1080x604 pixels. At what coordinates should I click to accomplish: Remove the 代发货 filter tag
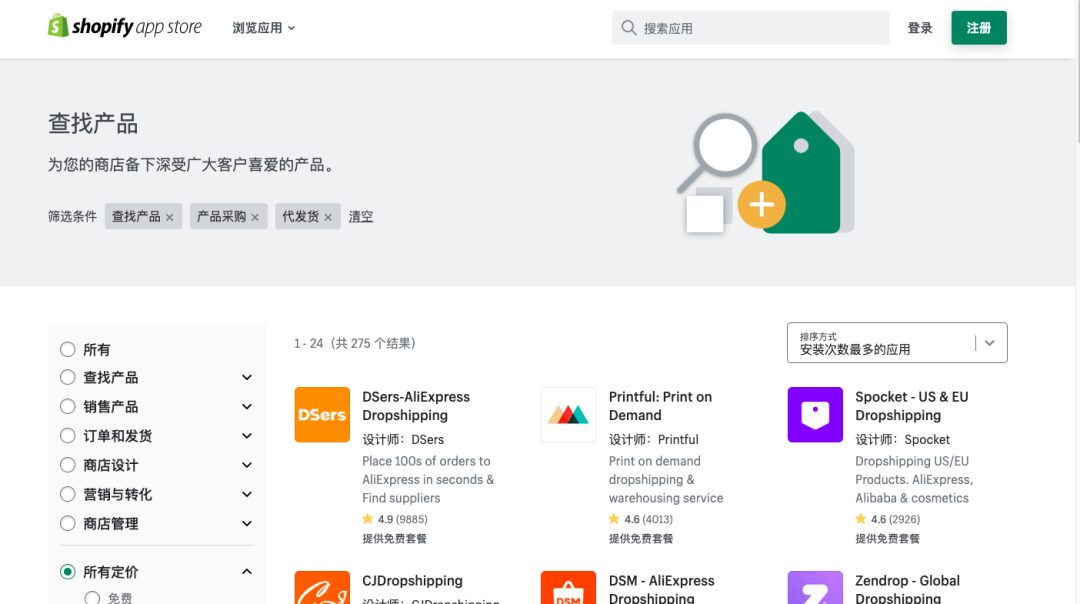click(x=328, y=217)
